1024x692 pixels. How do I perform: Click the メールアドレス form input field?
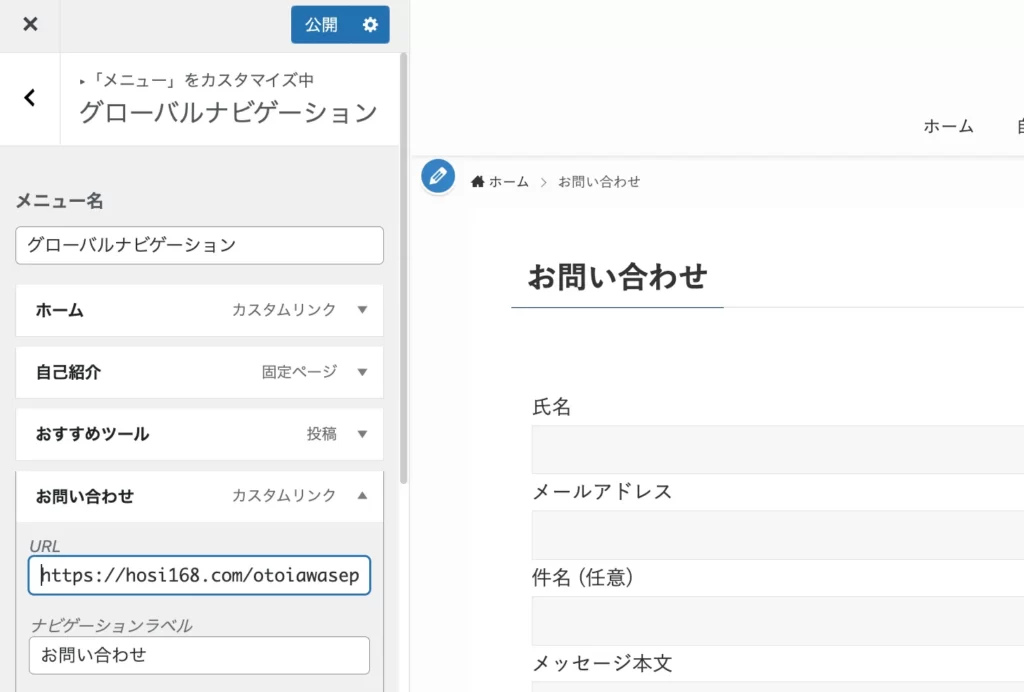[777, 535]
